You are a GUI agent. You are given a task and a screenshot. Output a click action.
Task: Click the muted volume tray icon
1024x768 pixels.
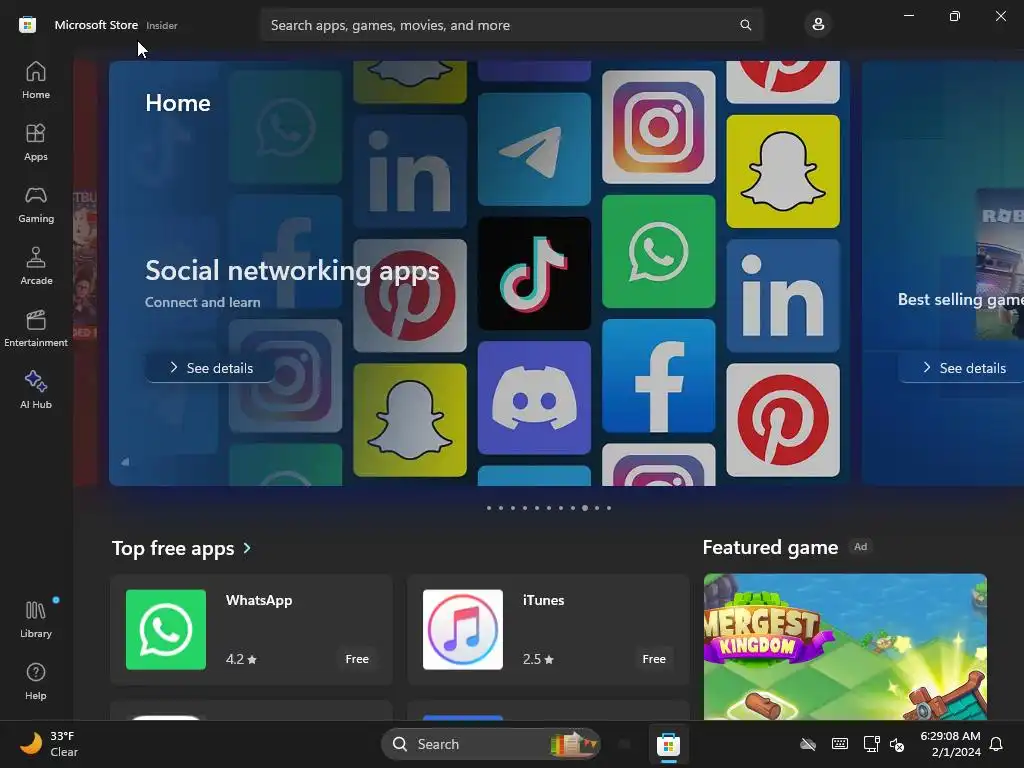(897, 744)
